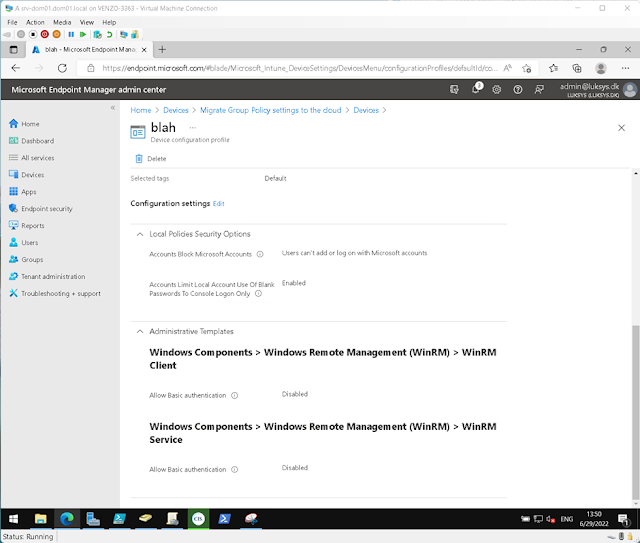Click add to favorites icon in address bar
Image resolution: width=640 pixels, height=543 pixels.
pyautogui.click(x=527, y=68)
